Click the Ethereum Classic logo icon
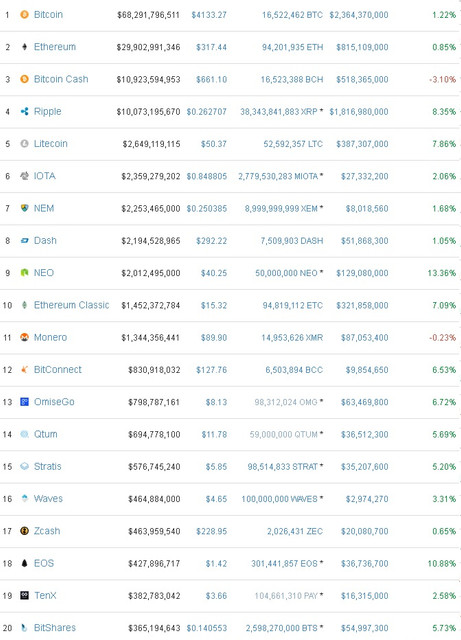The image size is (461, 640). click(x=24, y=305)
